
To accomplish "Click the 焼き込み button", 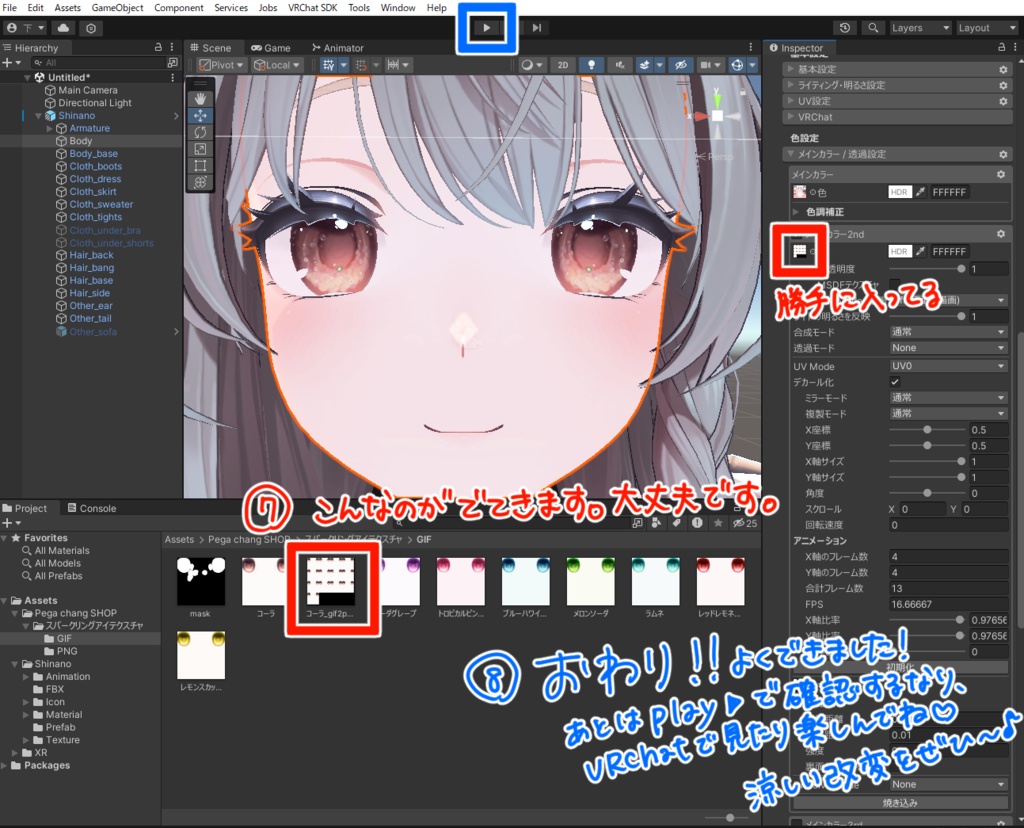I will coord(899,803).
